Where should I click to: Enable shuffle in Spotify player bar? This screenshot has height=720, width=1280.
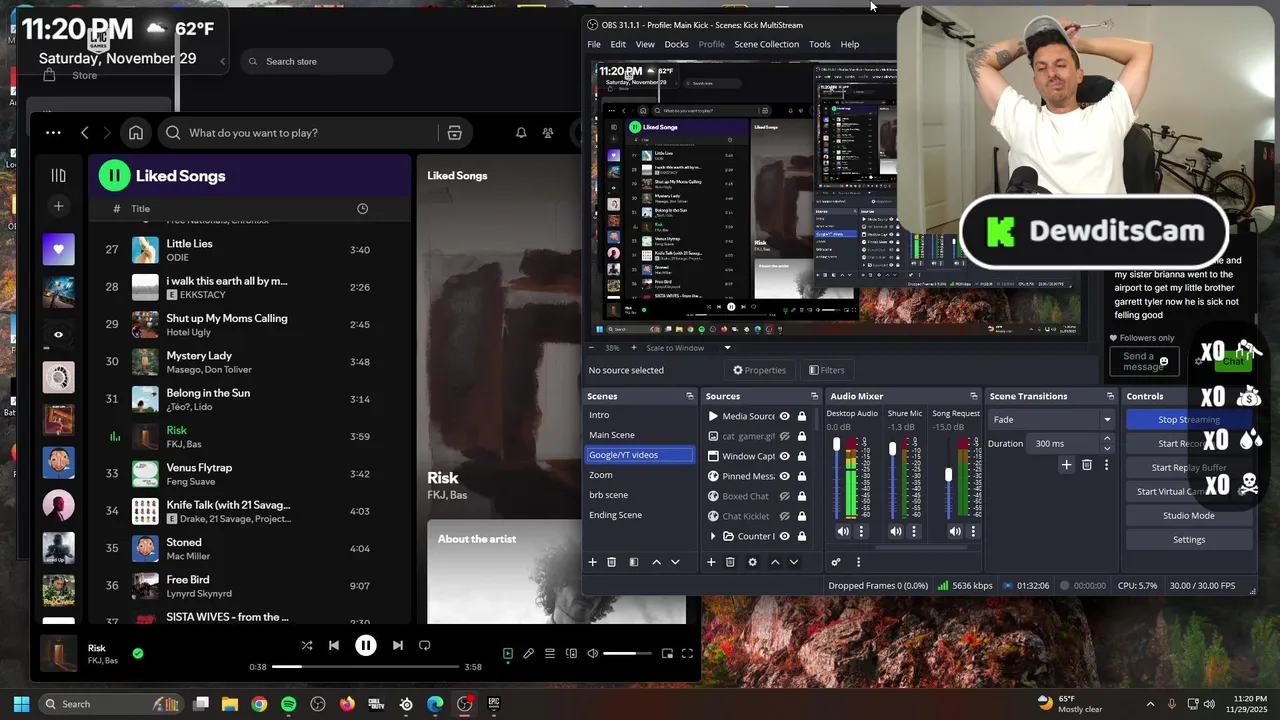[x=307, y=646]
